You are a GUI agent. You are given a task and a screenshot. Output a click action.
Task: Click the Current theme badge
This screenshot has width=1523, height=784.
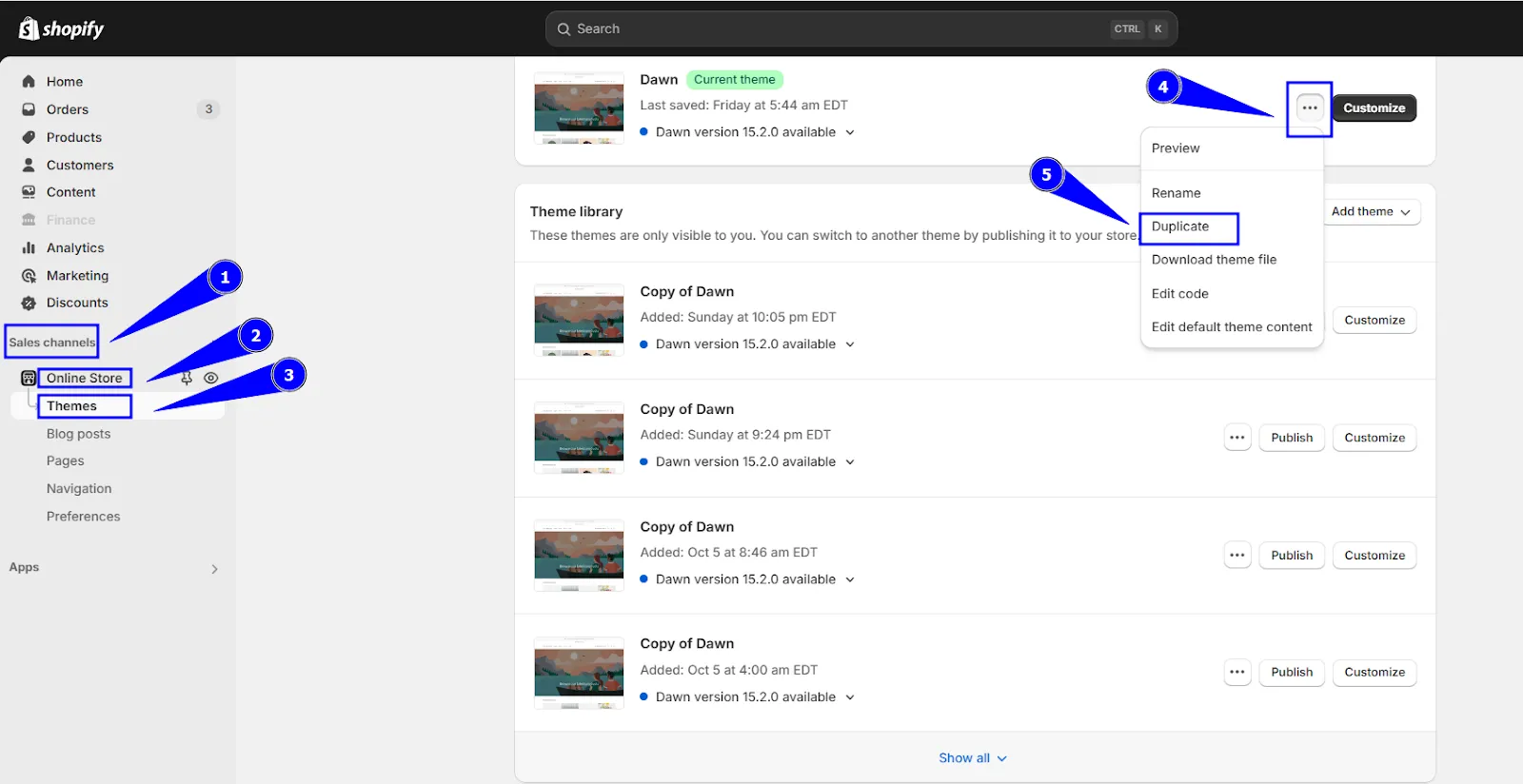(x=735, y=80)
